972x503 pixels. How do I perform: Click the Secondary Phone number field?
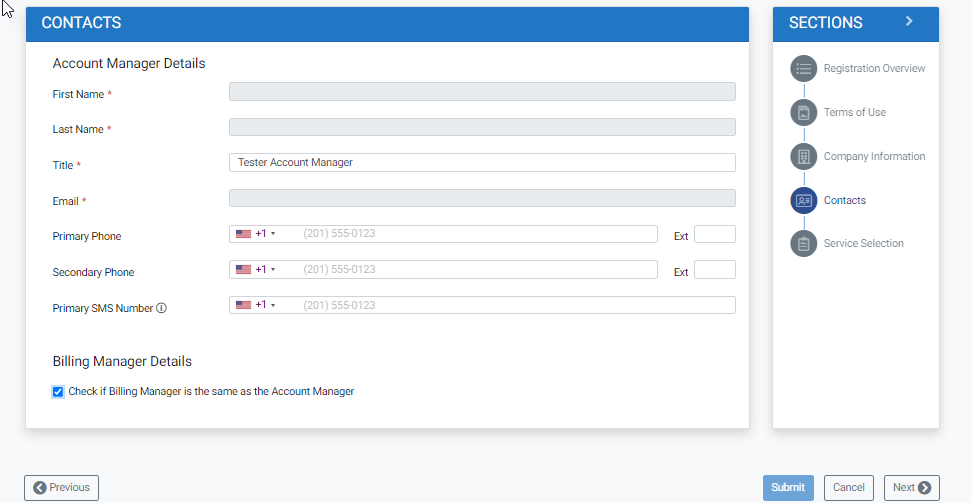pos(476,270)
